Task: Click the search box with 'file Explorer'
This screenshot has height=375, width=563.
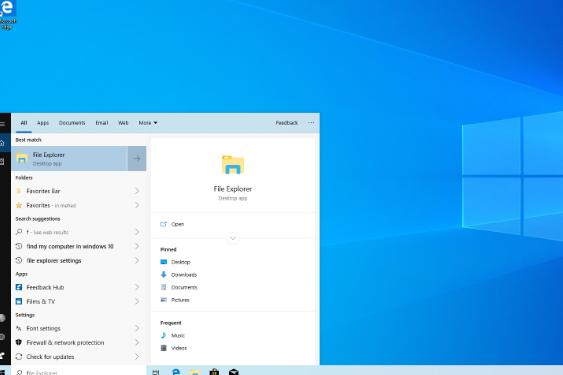Action: (x=79, y=372)
